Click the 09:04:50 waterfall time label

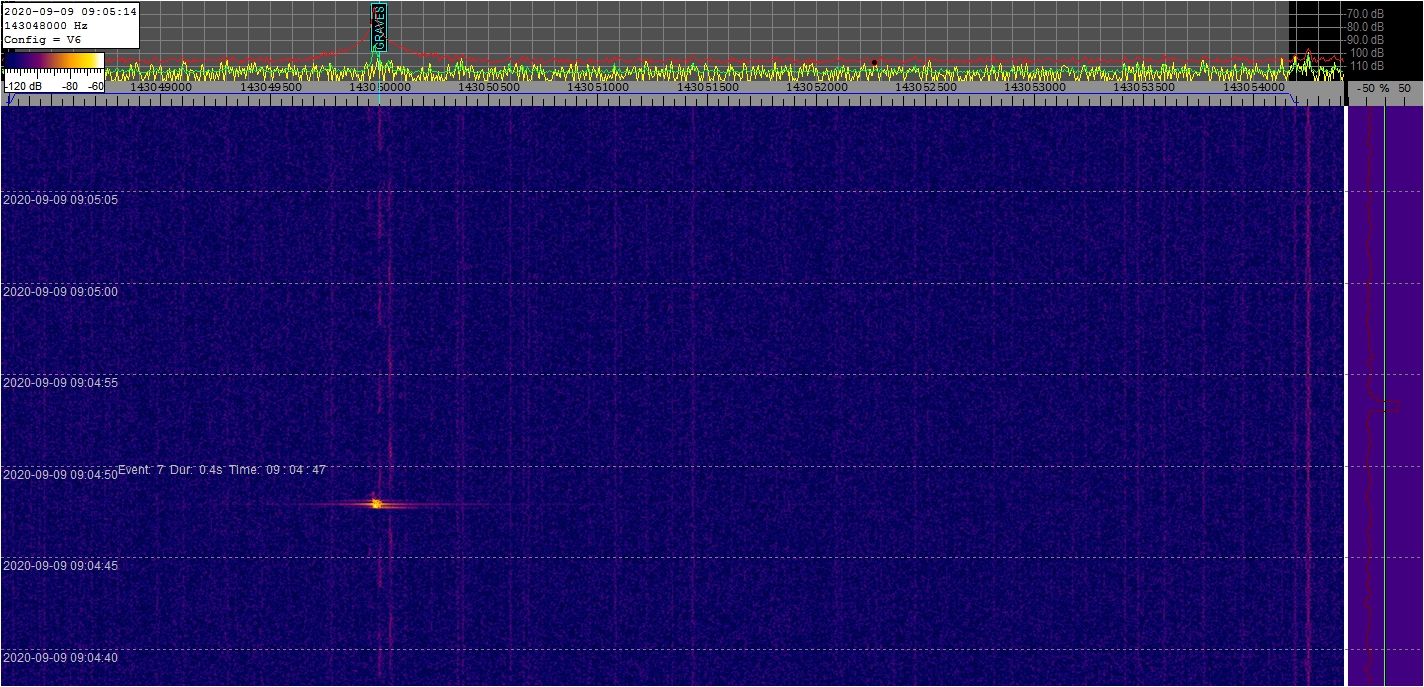pyautogui.click(x=60, y=474)
